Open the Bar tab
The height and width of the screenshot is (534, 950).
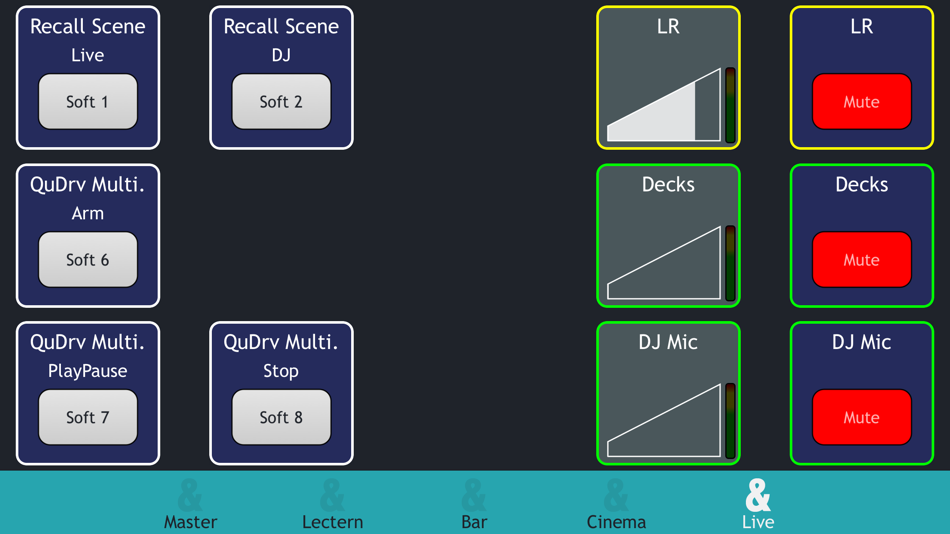click(474, 504)
